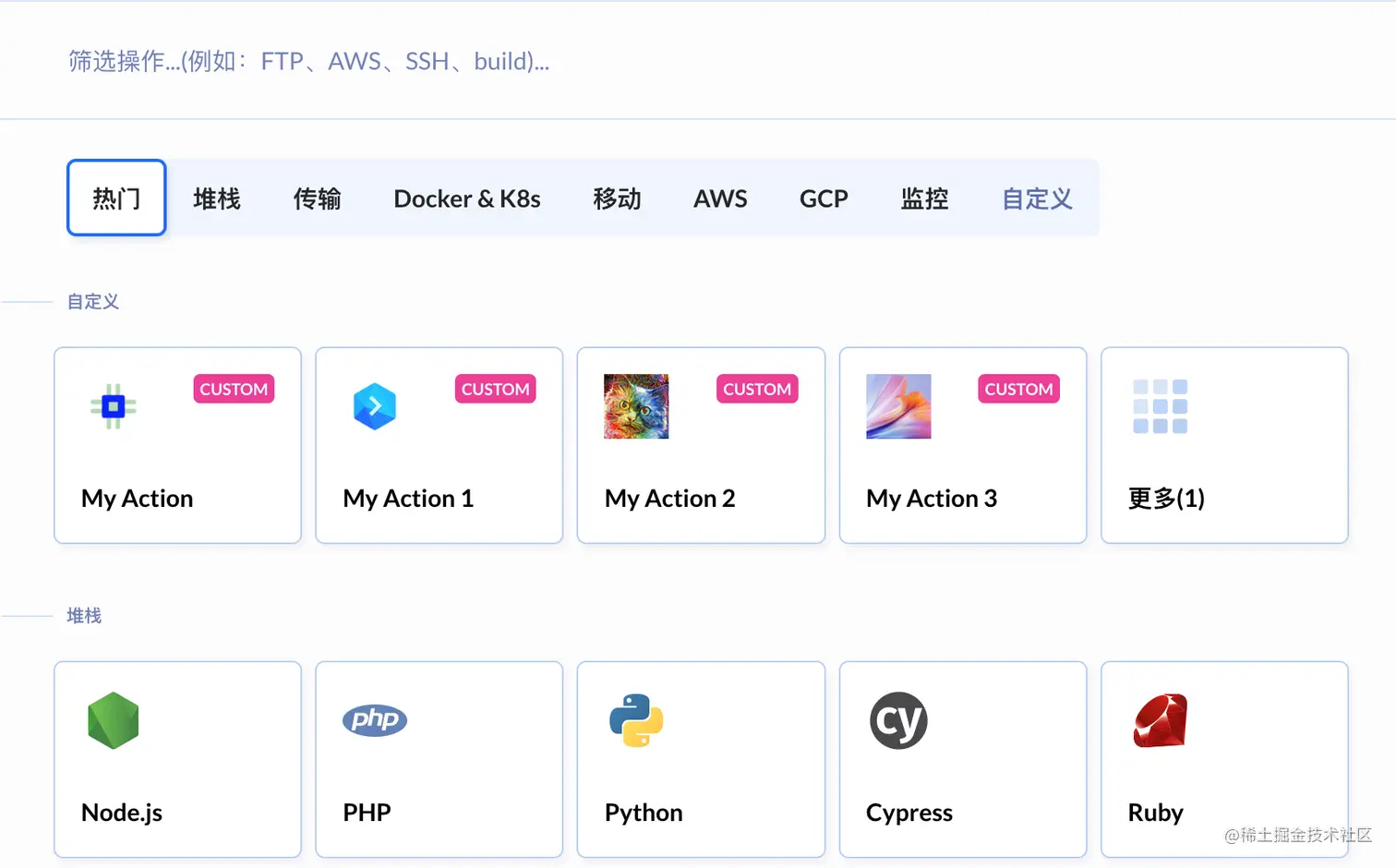Image resolution: width=1396 pixels, height=868 pixels.
Task: Click the Python snake logo icon
Action: pyautogui.click(x=636, y=720)
